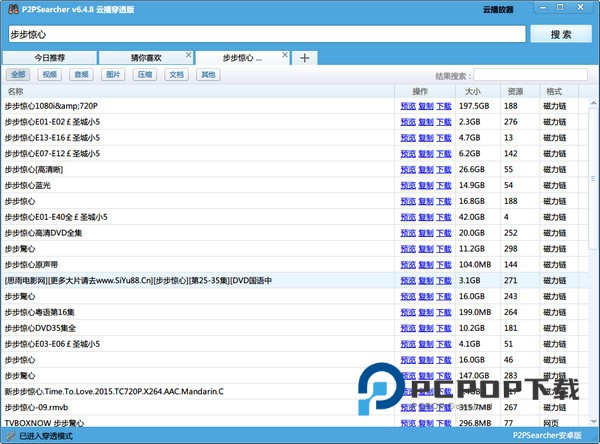This screenshot has height=444, width=600.
Task: Click the scroll down arrow of results list
Action: click(x=593, y=422)
